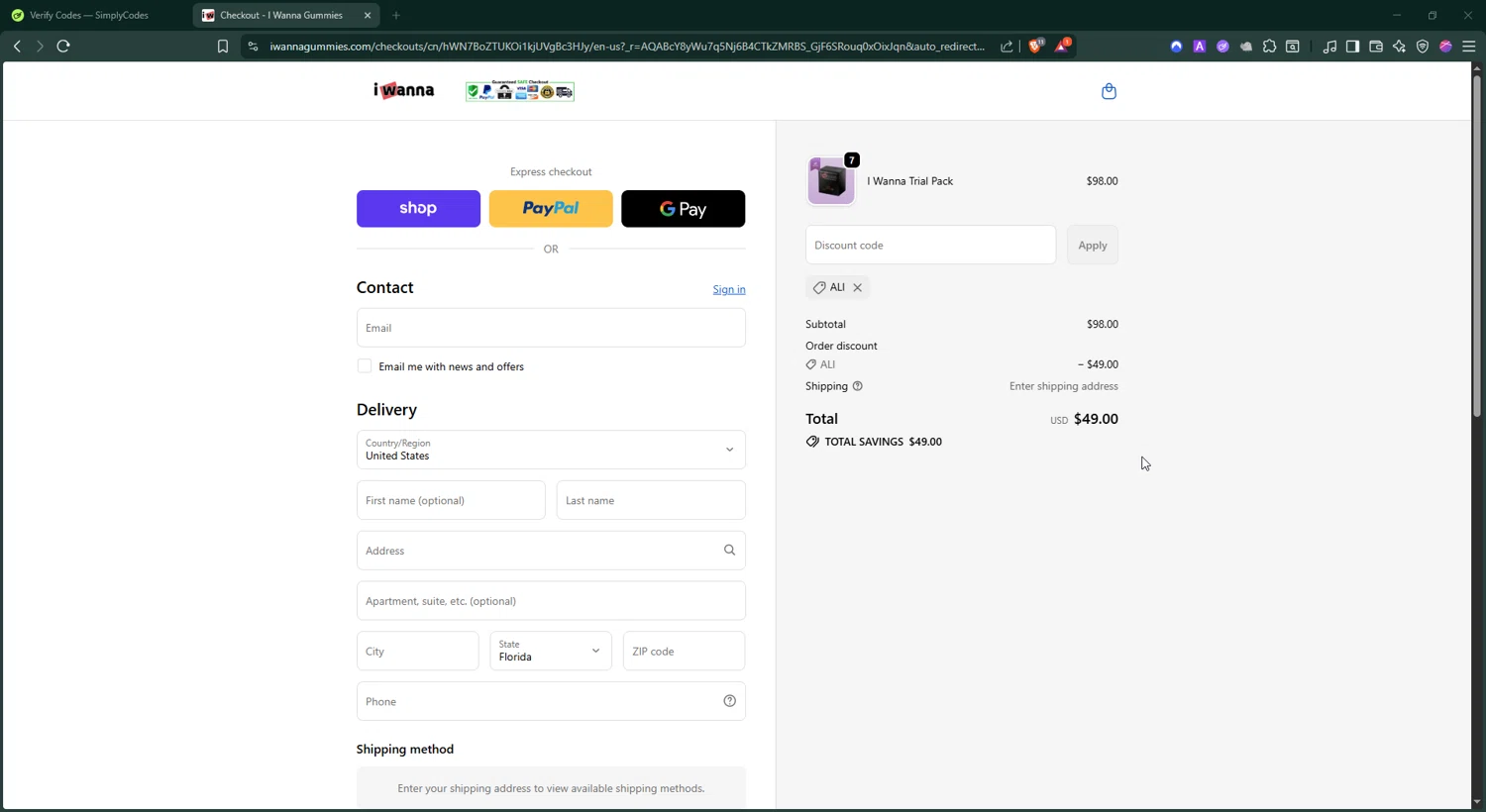Click the Enter shipping address text

[x=1064, y=386]
